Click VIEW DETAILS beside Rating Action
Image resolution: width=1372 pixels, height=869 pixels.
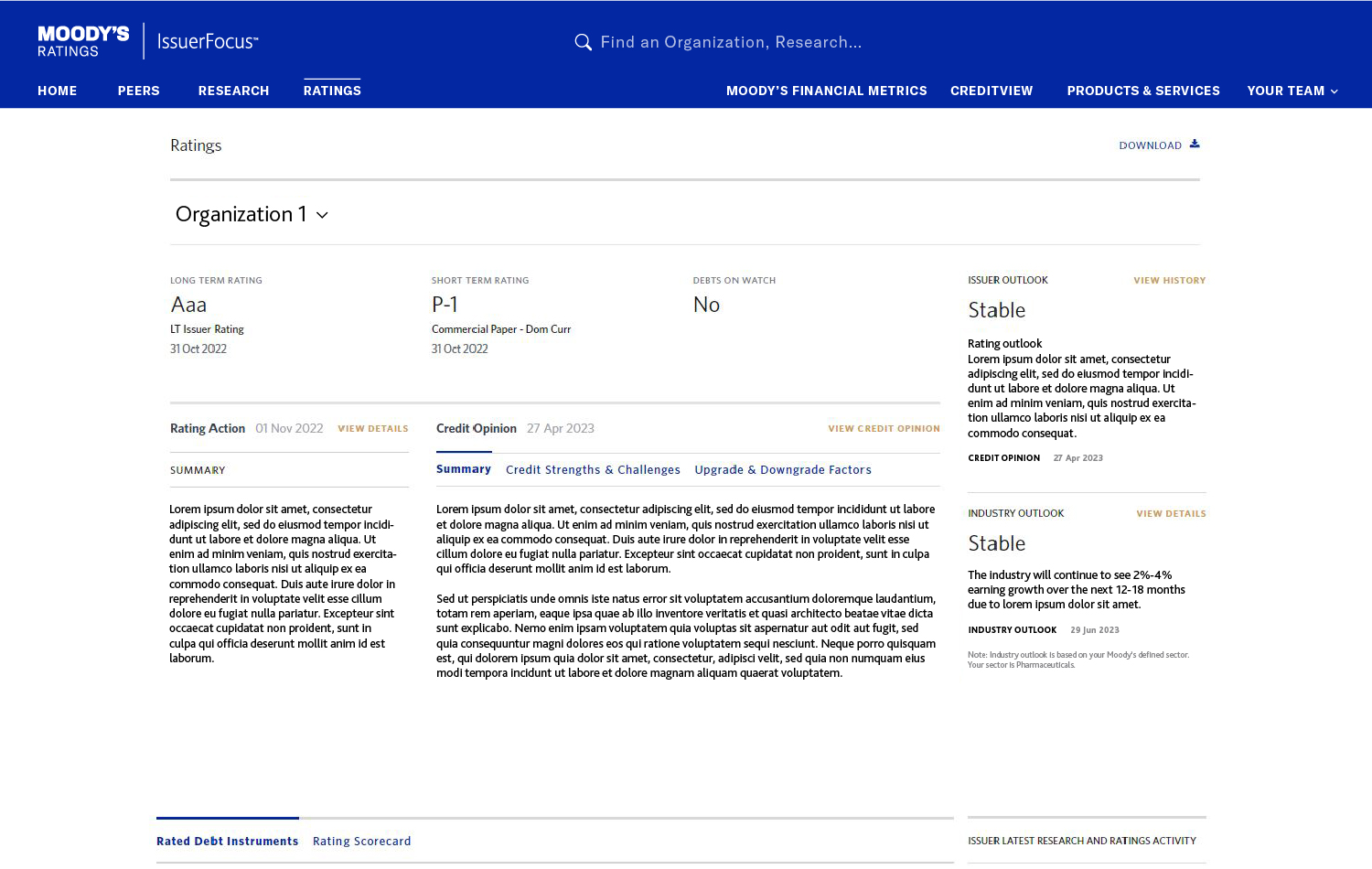click(373, 429)
